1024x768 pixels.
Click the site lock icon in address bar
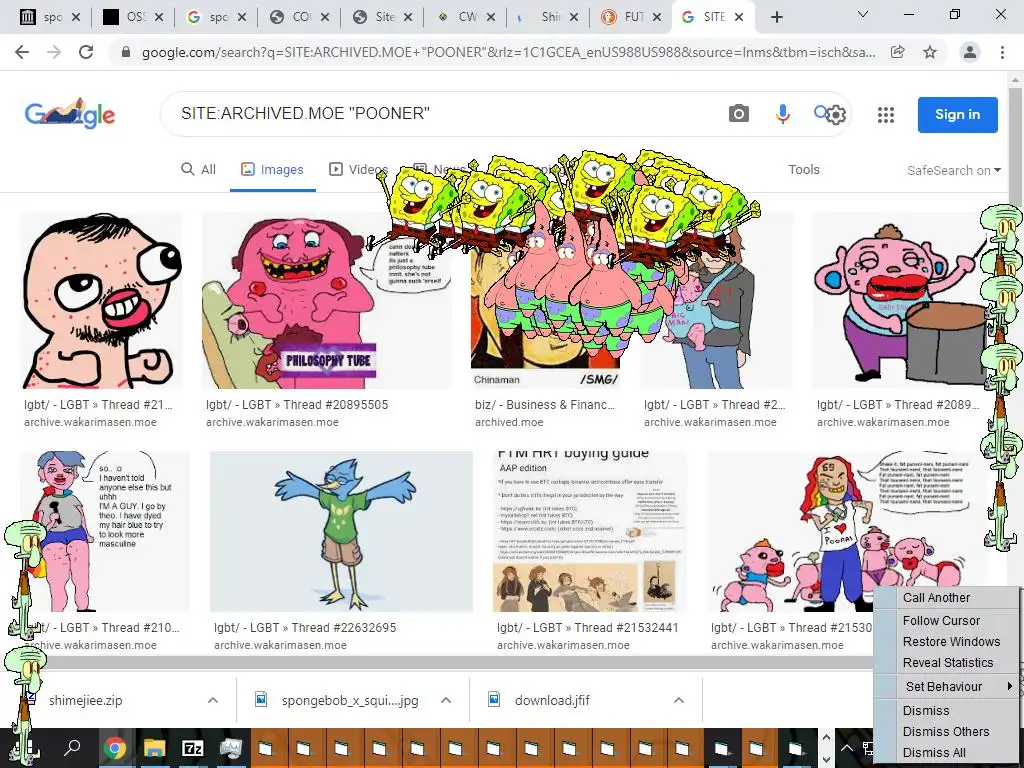click(x=126, y=52)
